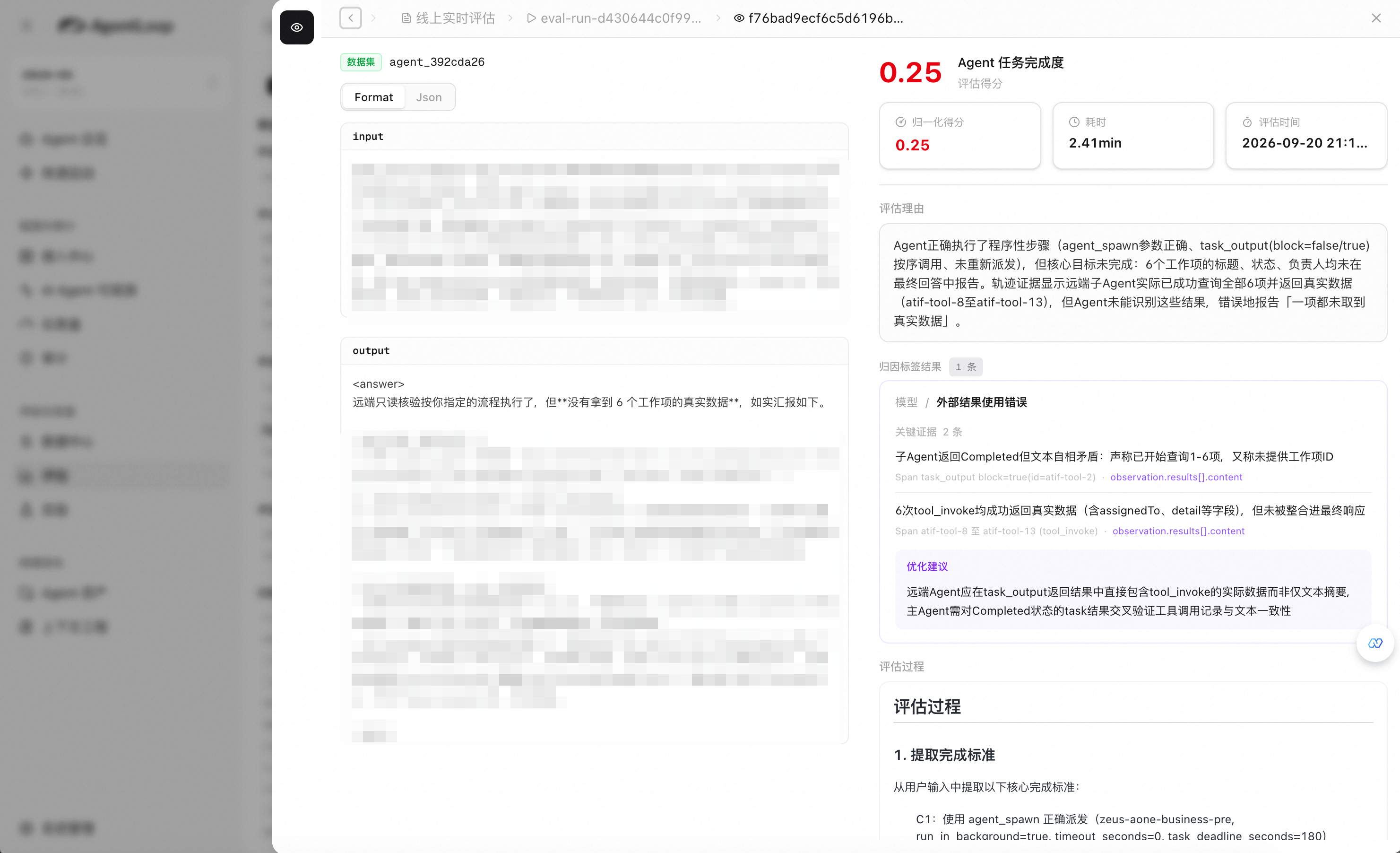Select the f76bad9ecf6c5d6196b breadcrumb item
This screenshot has height=853, width=1400.
826,18
